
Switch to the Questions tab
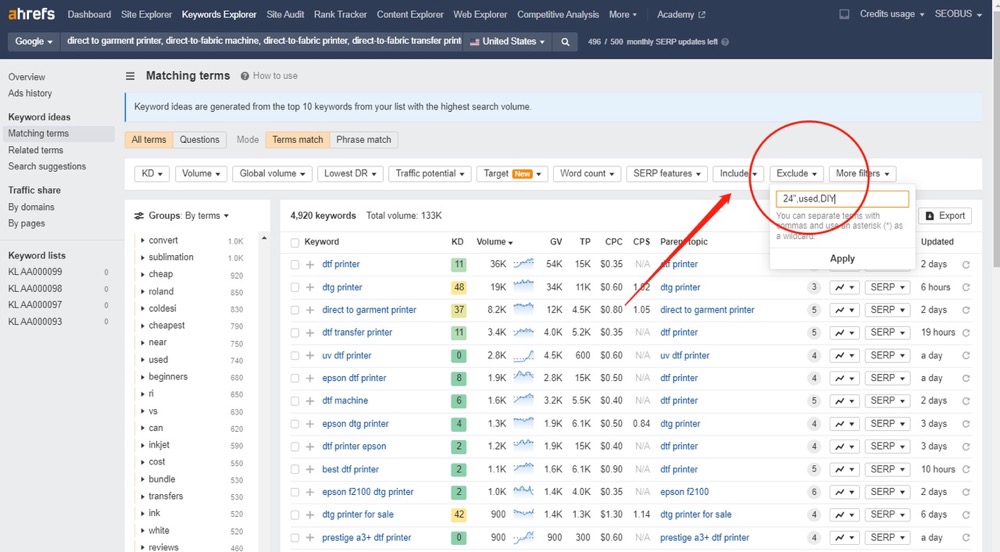coord(200,140)
